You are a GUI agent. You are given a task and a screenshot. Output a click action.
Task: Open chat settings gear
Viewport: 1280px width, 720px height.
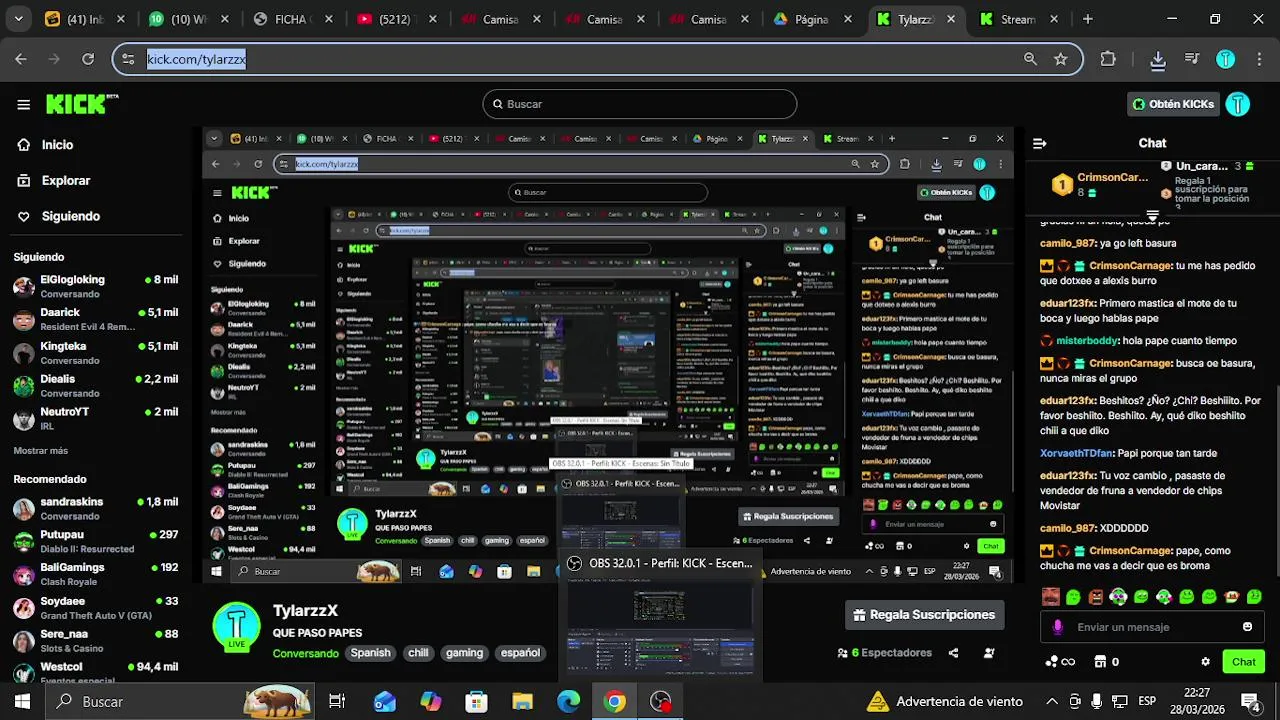1205,662
